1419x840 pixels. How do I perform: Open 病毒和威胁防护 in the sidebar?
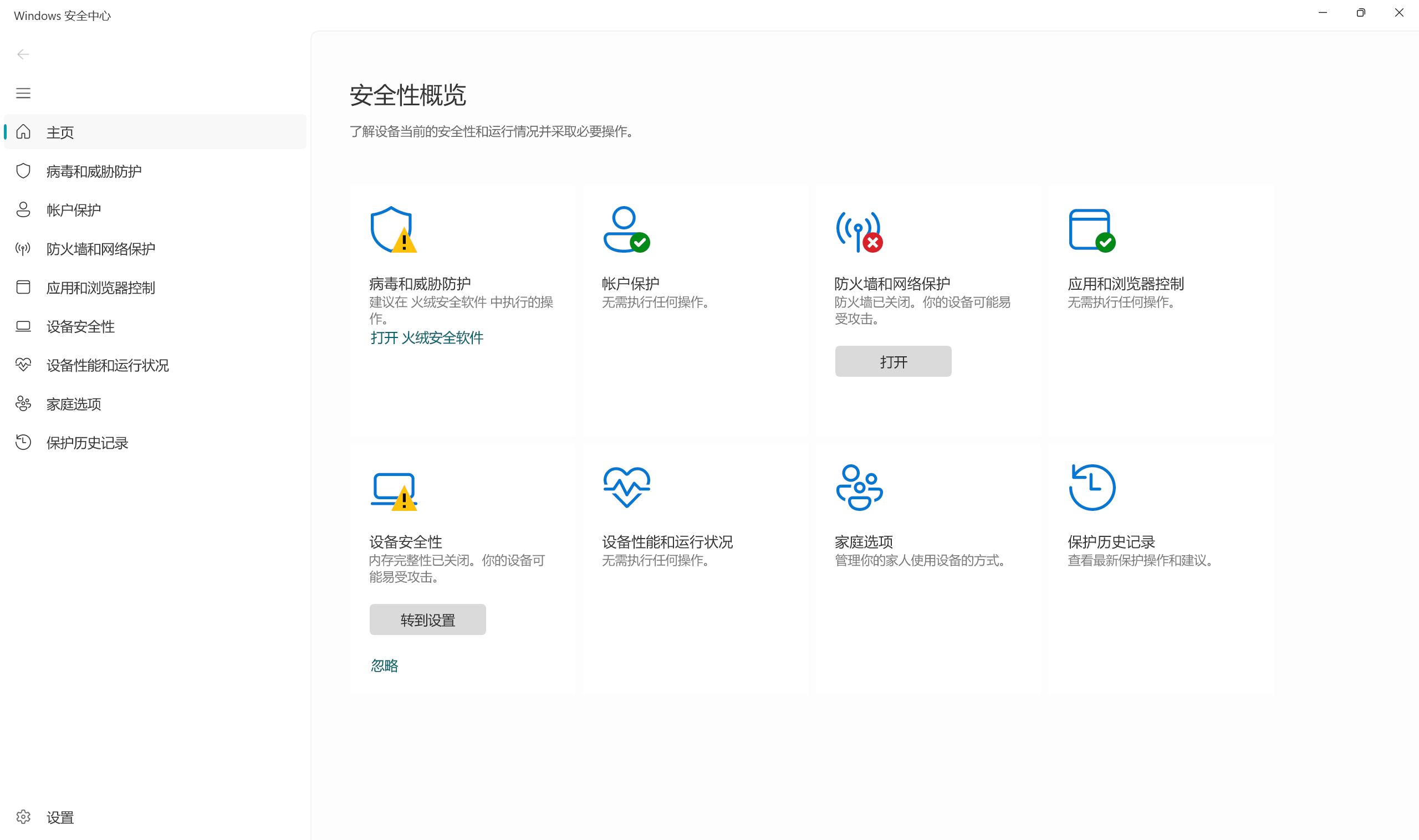click(94, 171)
